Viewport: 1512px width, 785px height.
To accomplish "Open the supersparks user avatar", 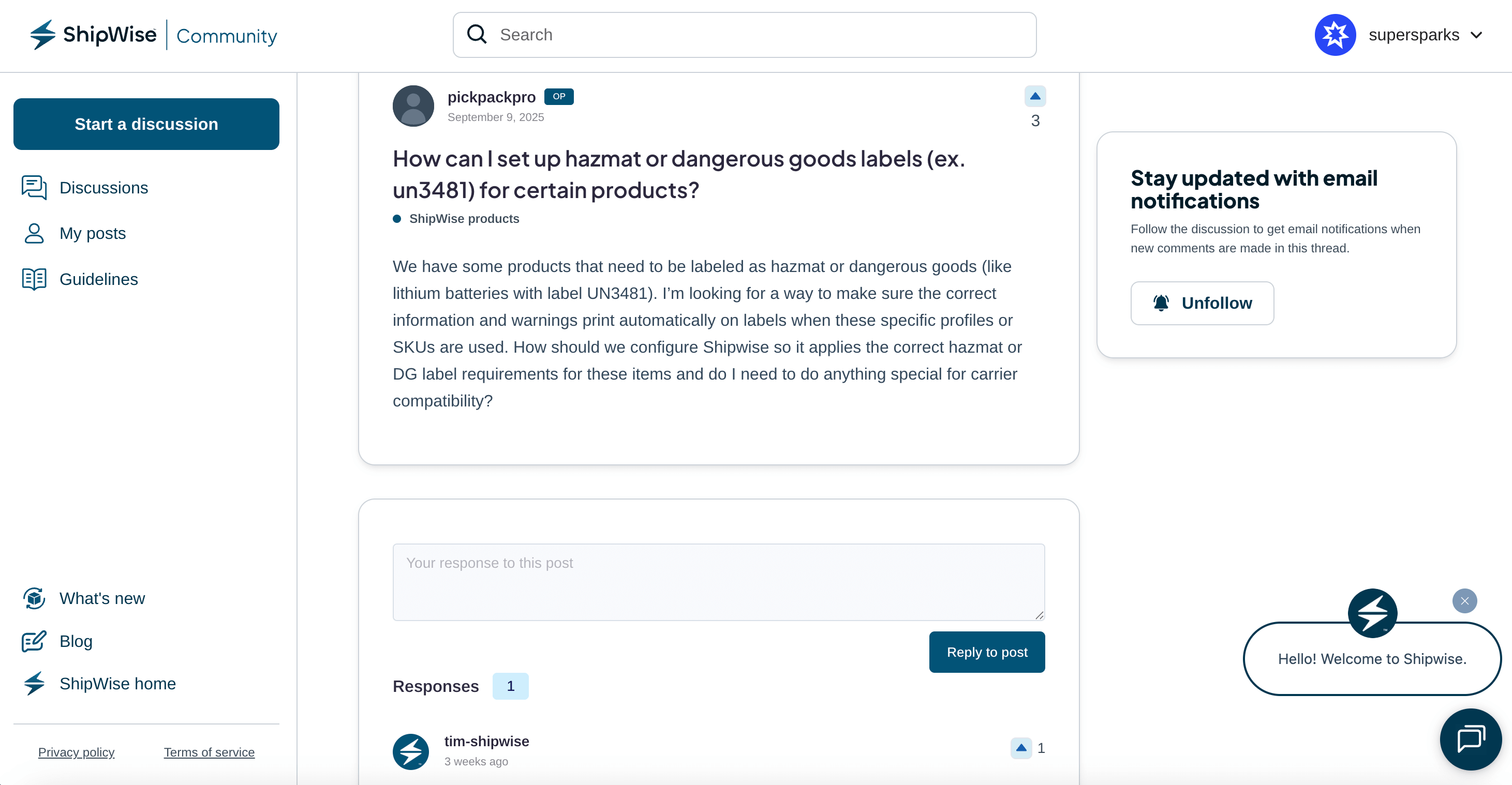I will tap(1335, 35).
